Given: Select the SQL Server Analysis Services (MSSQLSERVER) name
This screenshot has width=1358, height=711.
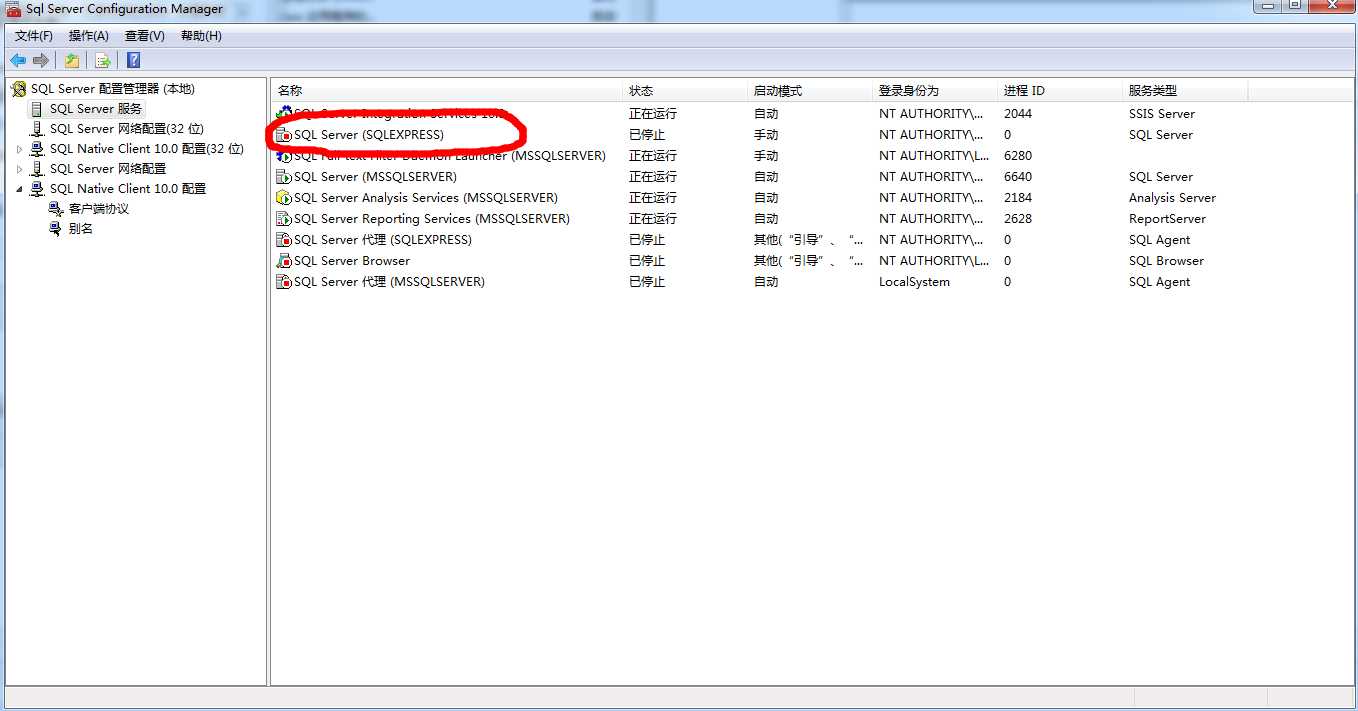Looking at the screenshot, I should [x=426, y=198].
